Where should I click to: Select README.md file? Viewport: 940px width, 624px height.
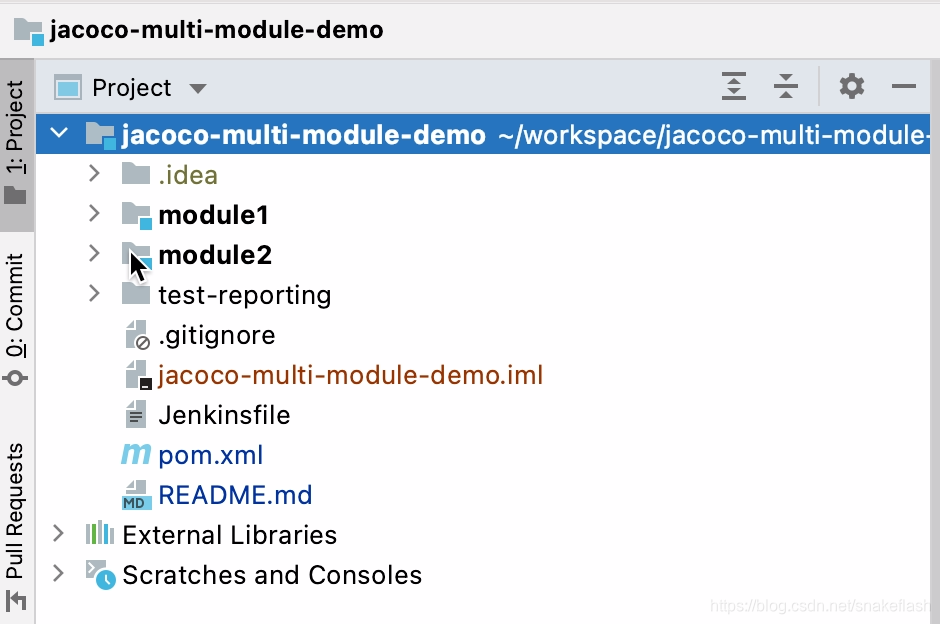235,496
